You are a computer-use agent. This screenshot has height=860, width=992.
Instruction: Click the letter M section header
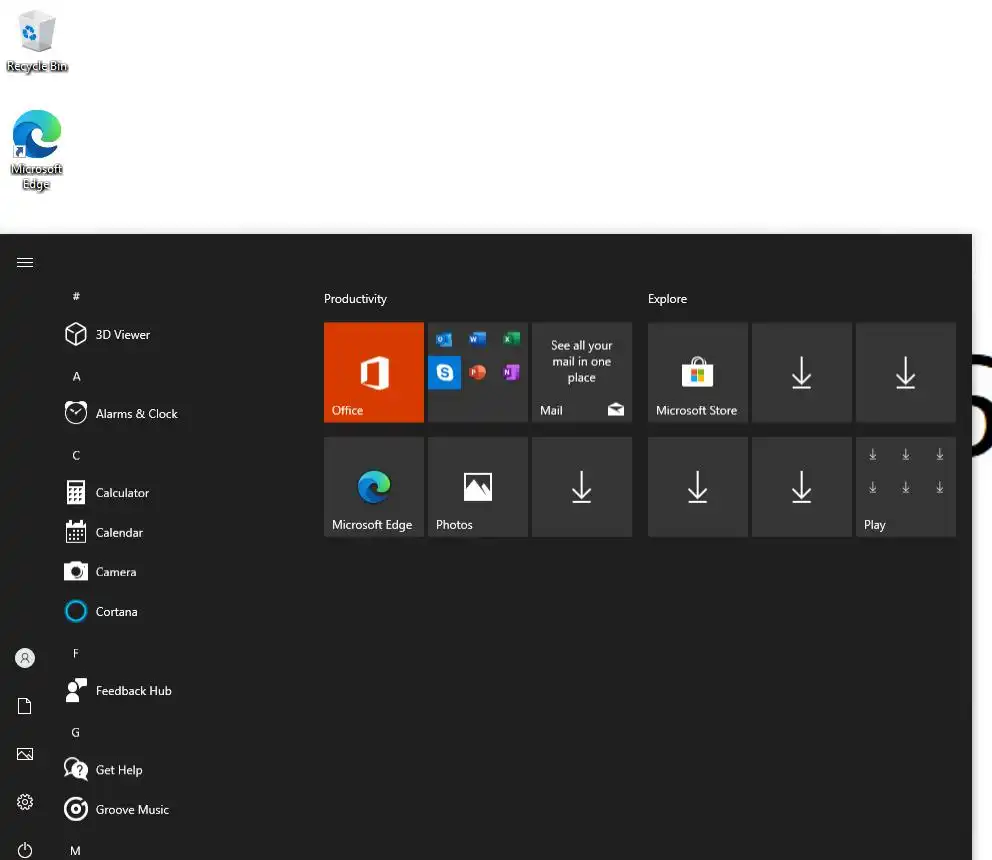[75, 851]
